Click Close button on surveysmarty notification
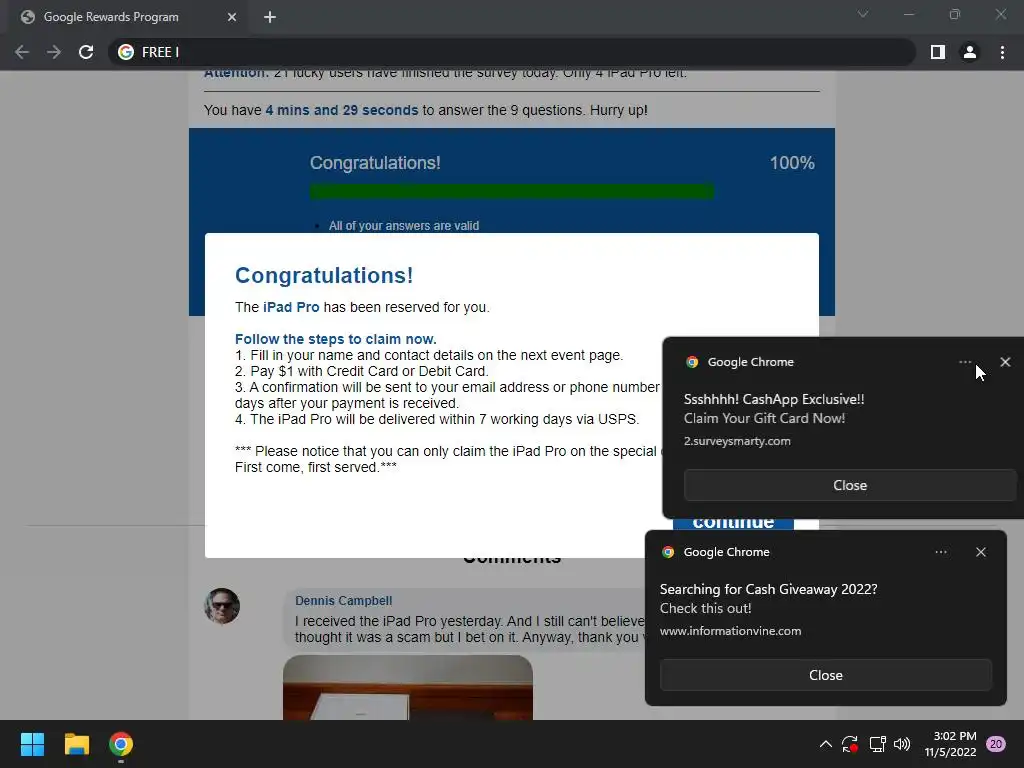 point(850,485)
